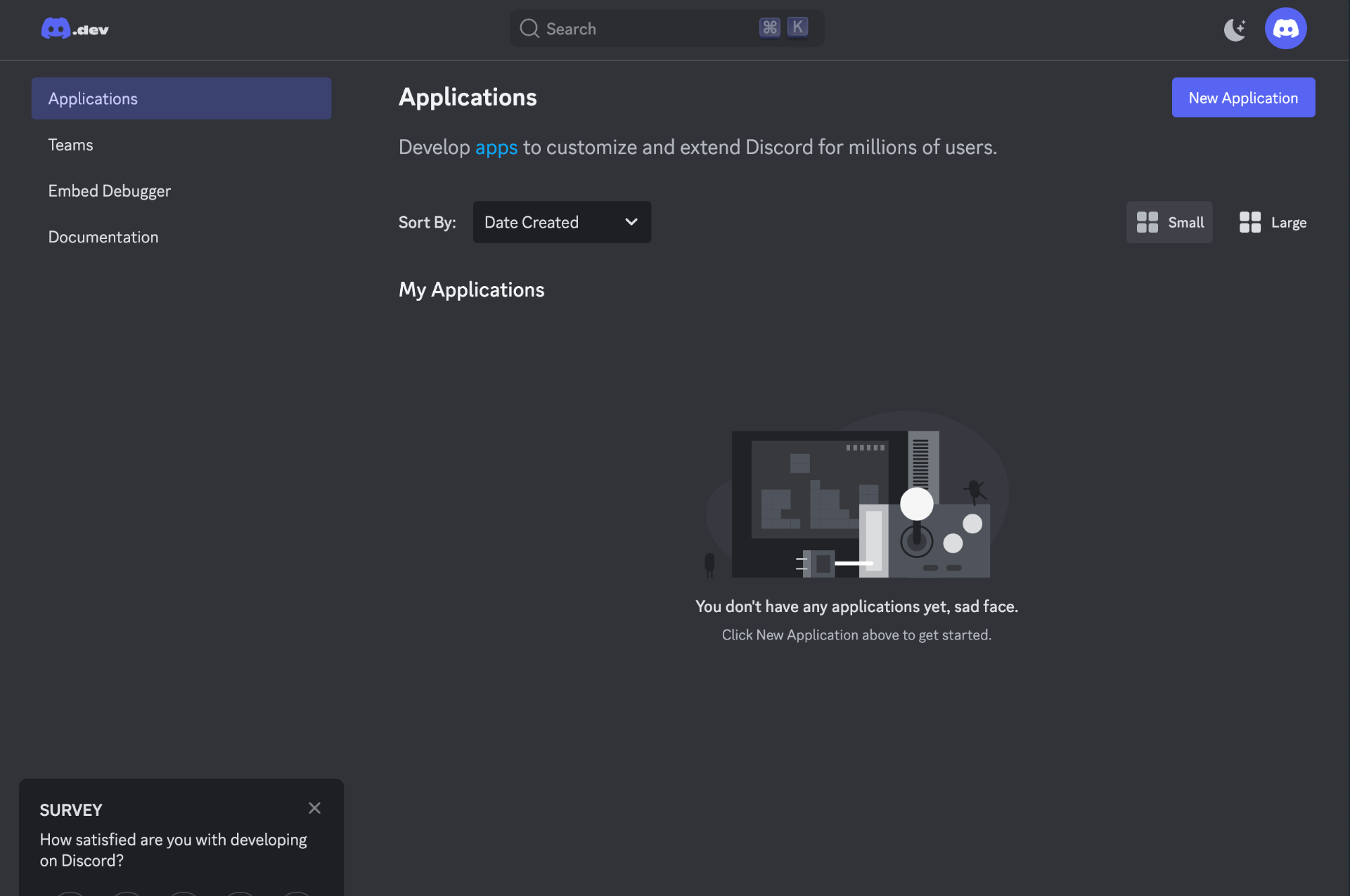Image resolution: width=1350 pixels, height=896 pixels.
Task: Click the SURVEY heading
Action: [71, 810]
